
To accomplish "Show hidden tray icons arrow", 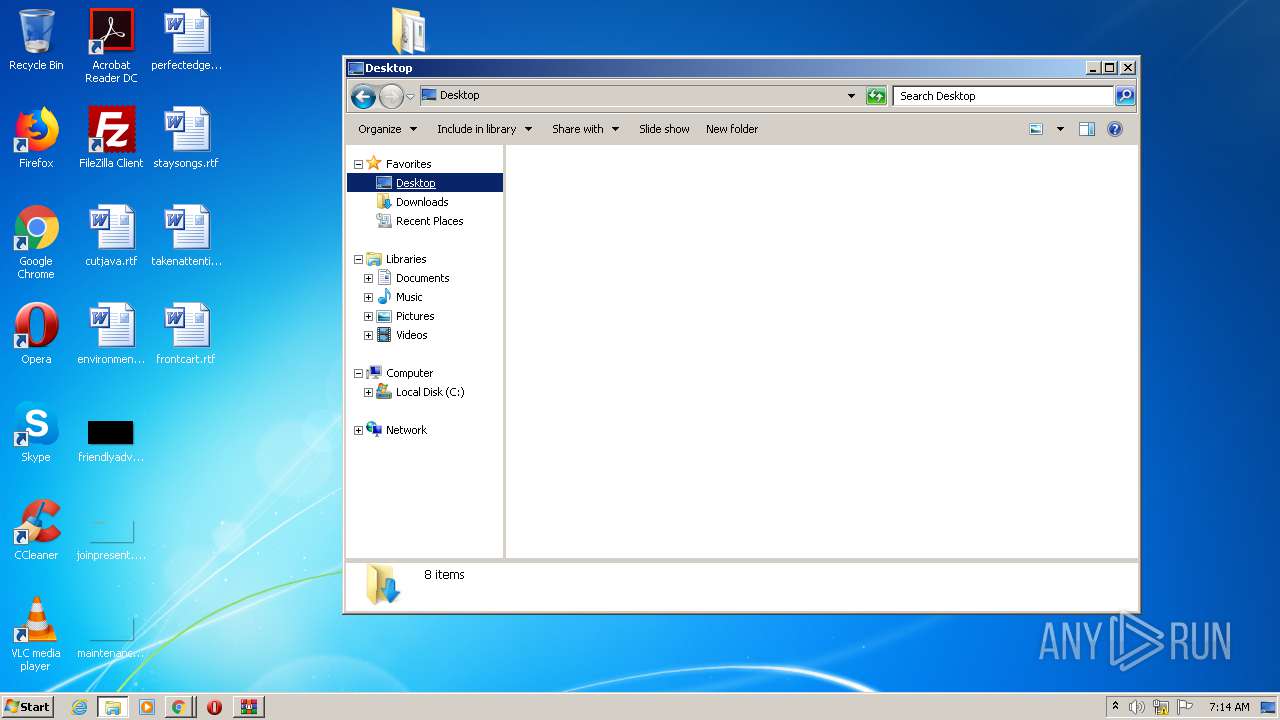I will point(1115,707).
